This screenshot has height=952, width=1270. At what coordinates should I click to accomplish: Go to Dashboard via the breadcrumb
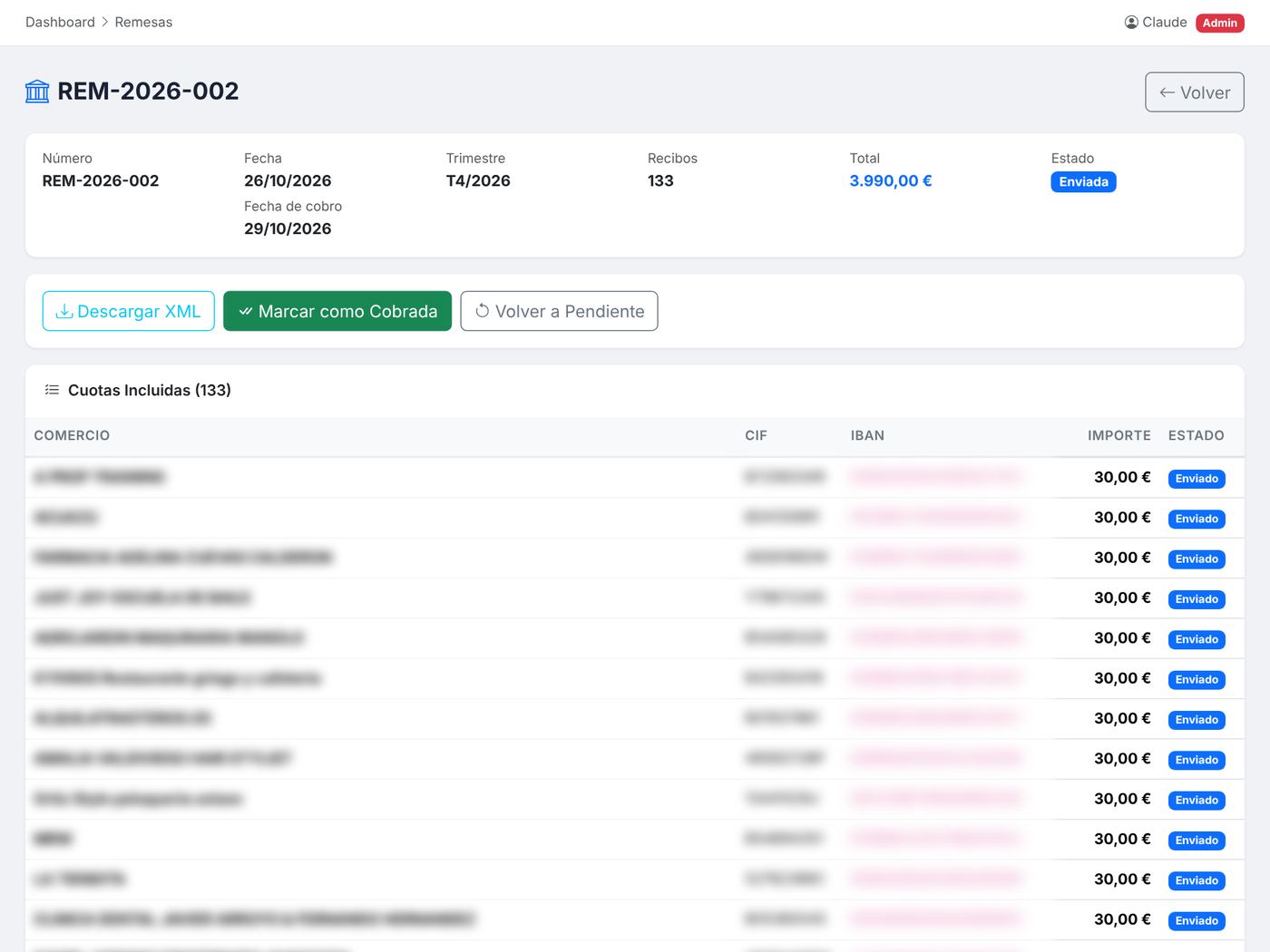60,22
